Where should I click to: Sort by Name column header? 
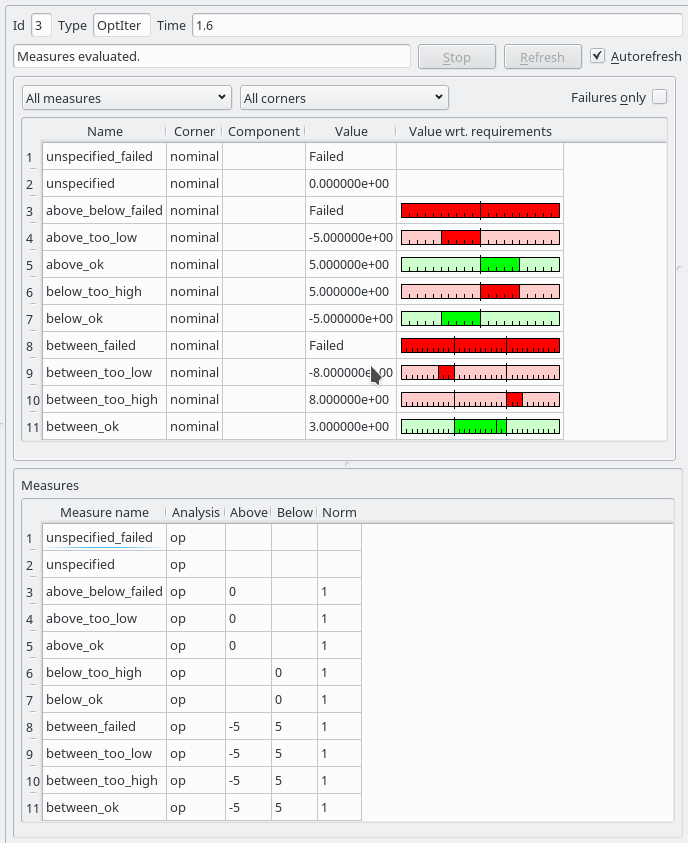click(104, 131)
